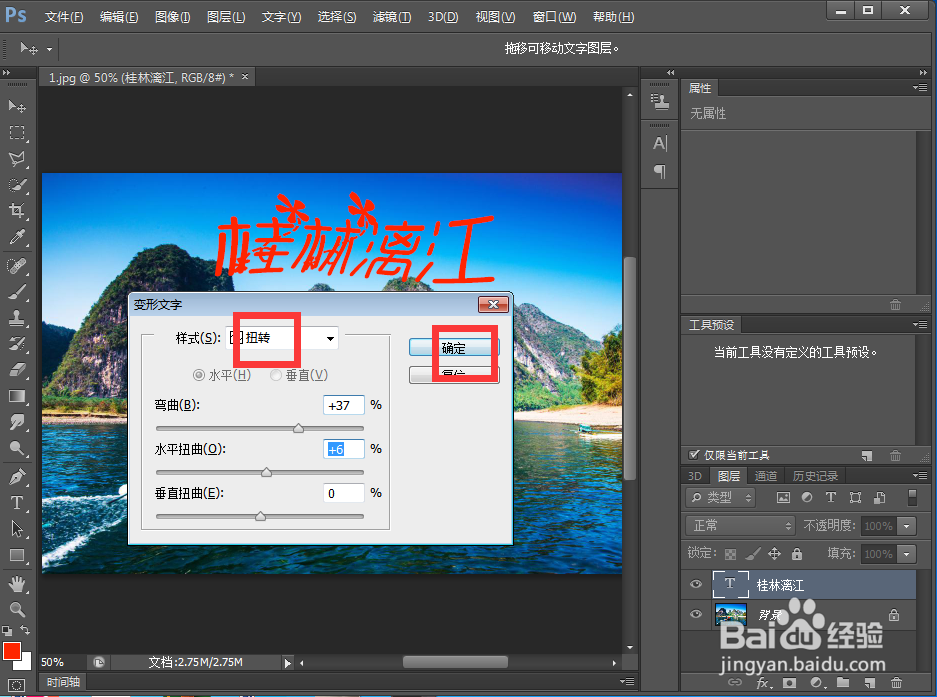The width and height of the screenshot is (937, 697).
Task: Open the 正常 blend mode dropdown
Action: pyautogui.click(x=739, y=525)
